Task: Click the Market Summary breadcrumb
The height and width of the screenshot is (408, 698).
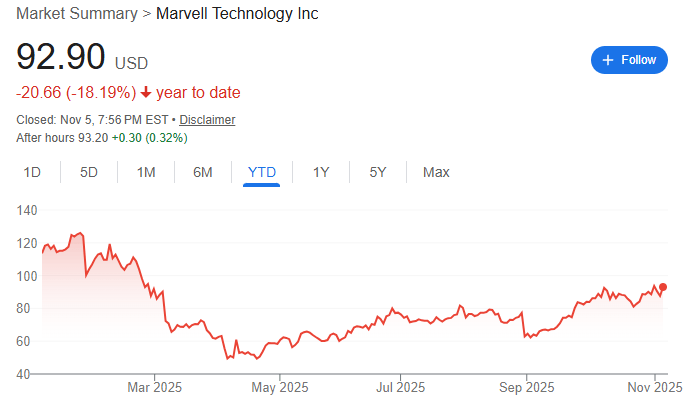Action: (75, 16)
